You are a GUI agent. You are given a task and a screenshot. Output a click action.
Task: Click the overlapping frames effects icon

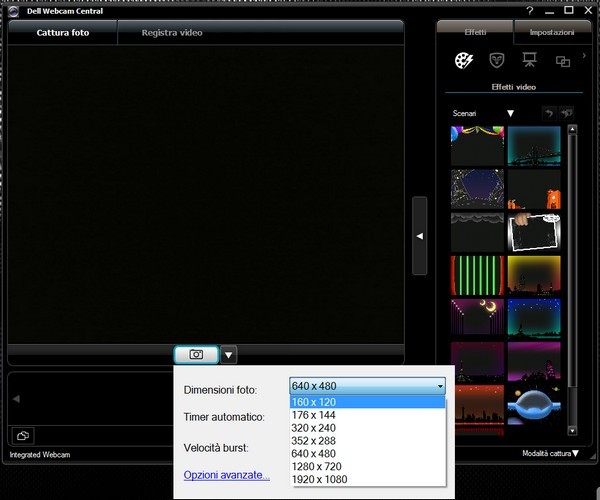562,61
